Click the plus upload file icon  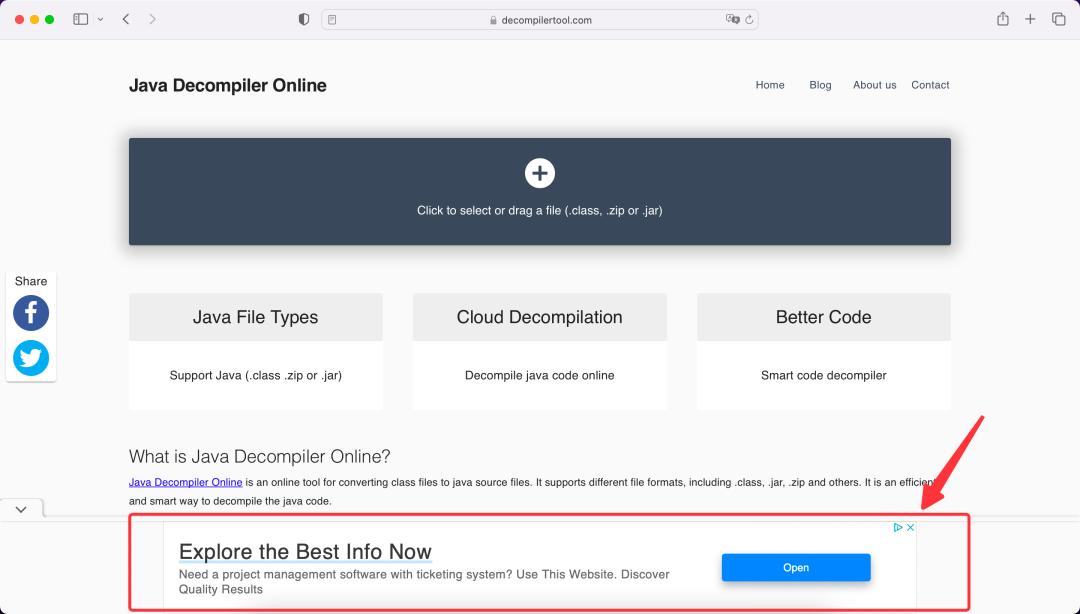click(x=540, y=173)
